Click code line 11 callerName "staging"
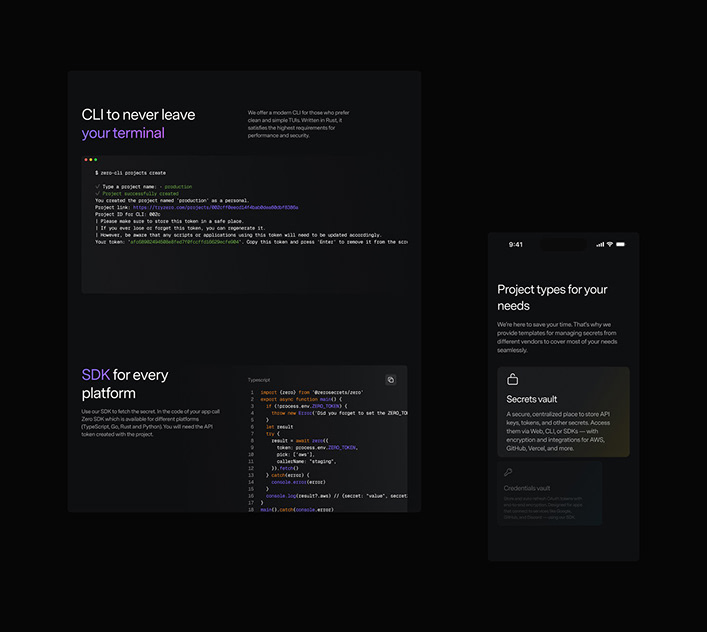Image resolution: width=707 pixels, height=632 pixels. [306, 462]
